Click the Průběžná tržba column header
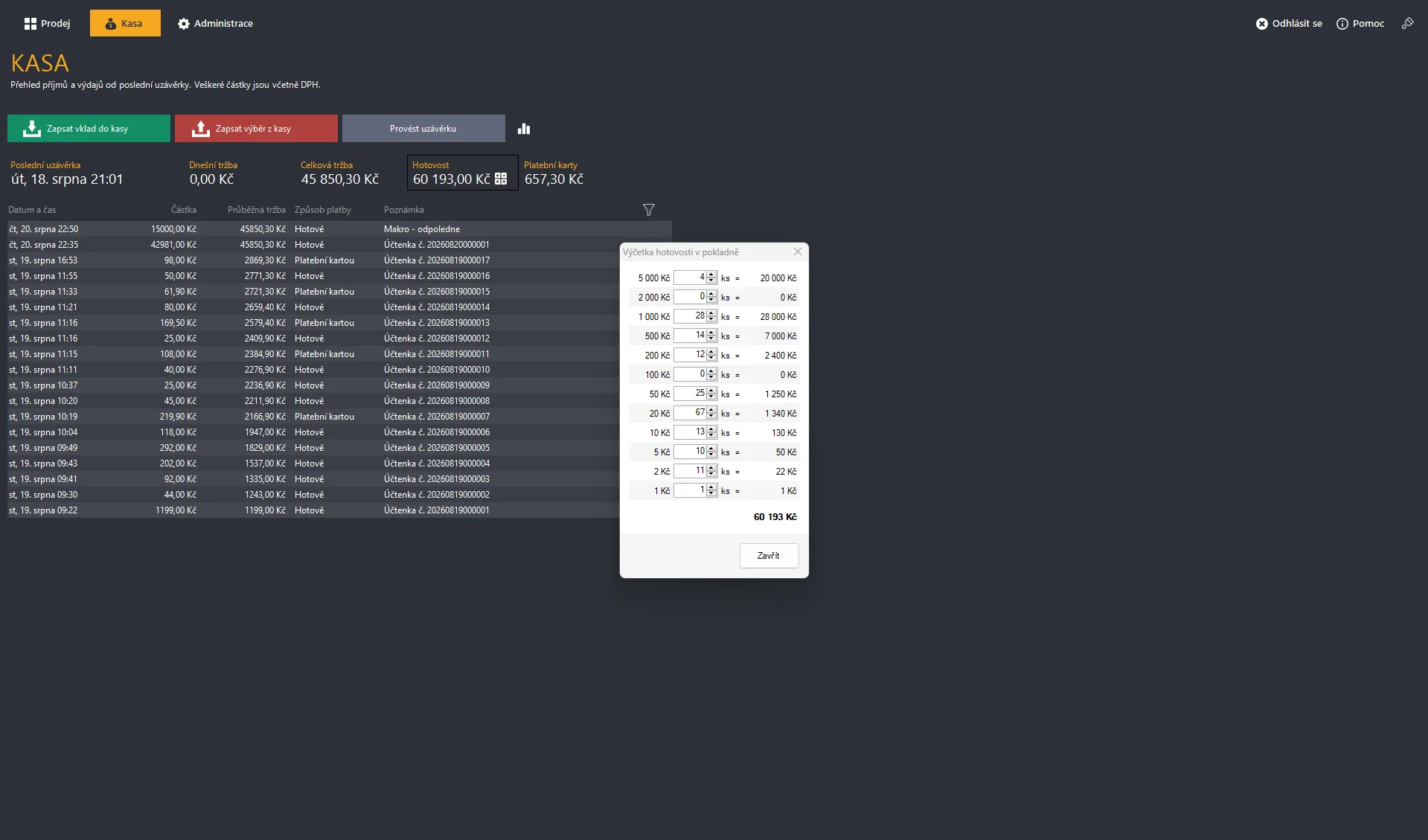Screen dimensions: 1428x840 257,210
